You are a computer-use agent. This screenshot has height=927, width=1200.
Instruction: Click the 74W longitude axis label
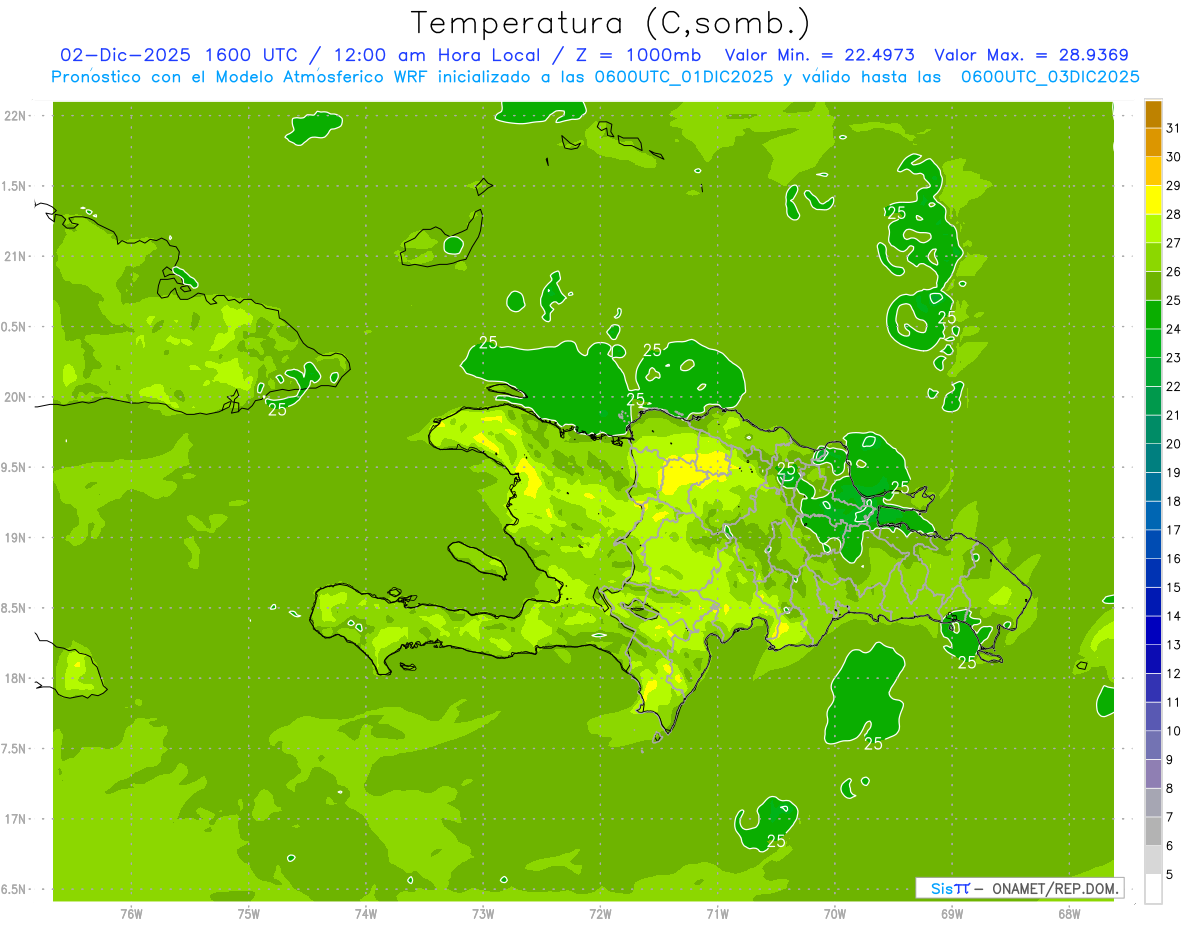coord(366,913)
